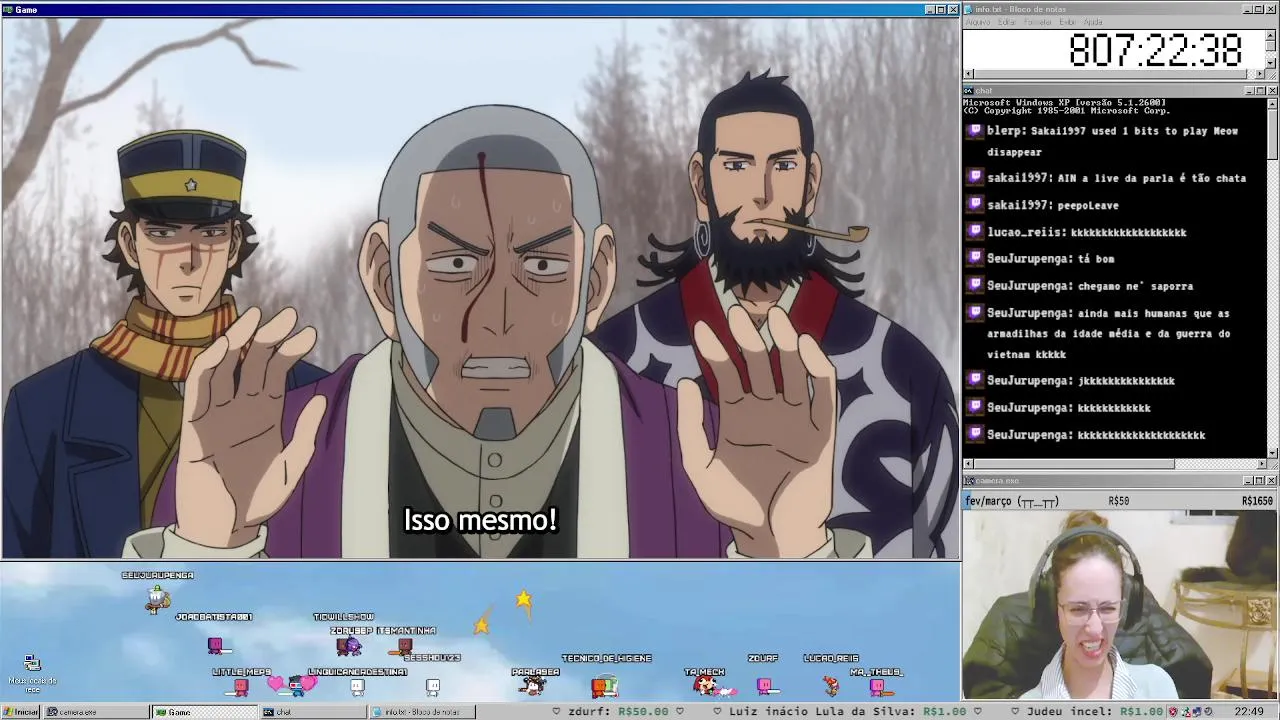Viewport: 1280px width, 720px height.
Task: Click the 22:49 taskbar clock
Action: pyautogui.click(x=1249, y=712)
